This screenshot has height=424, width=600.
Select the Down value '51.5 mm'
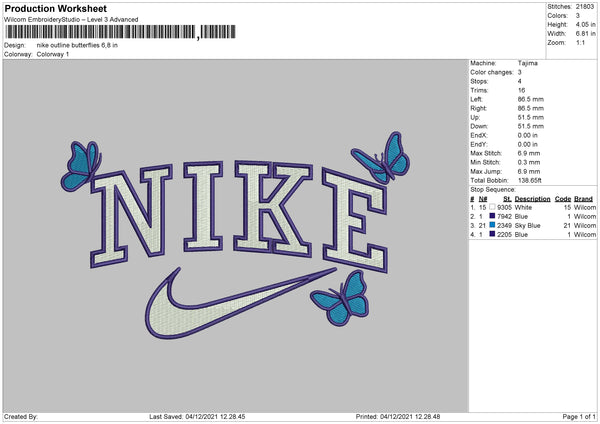point(531,126)
